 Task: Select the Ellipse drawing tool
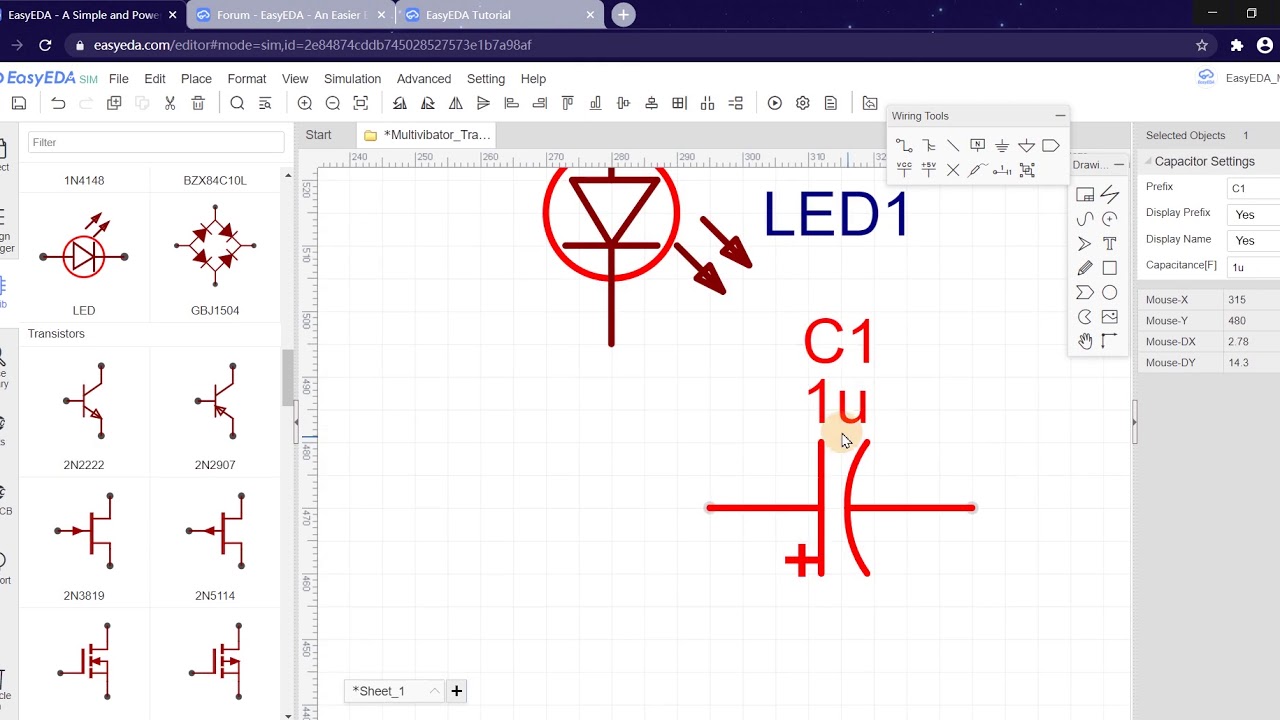tap(1110, 293)
